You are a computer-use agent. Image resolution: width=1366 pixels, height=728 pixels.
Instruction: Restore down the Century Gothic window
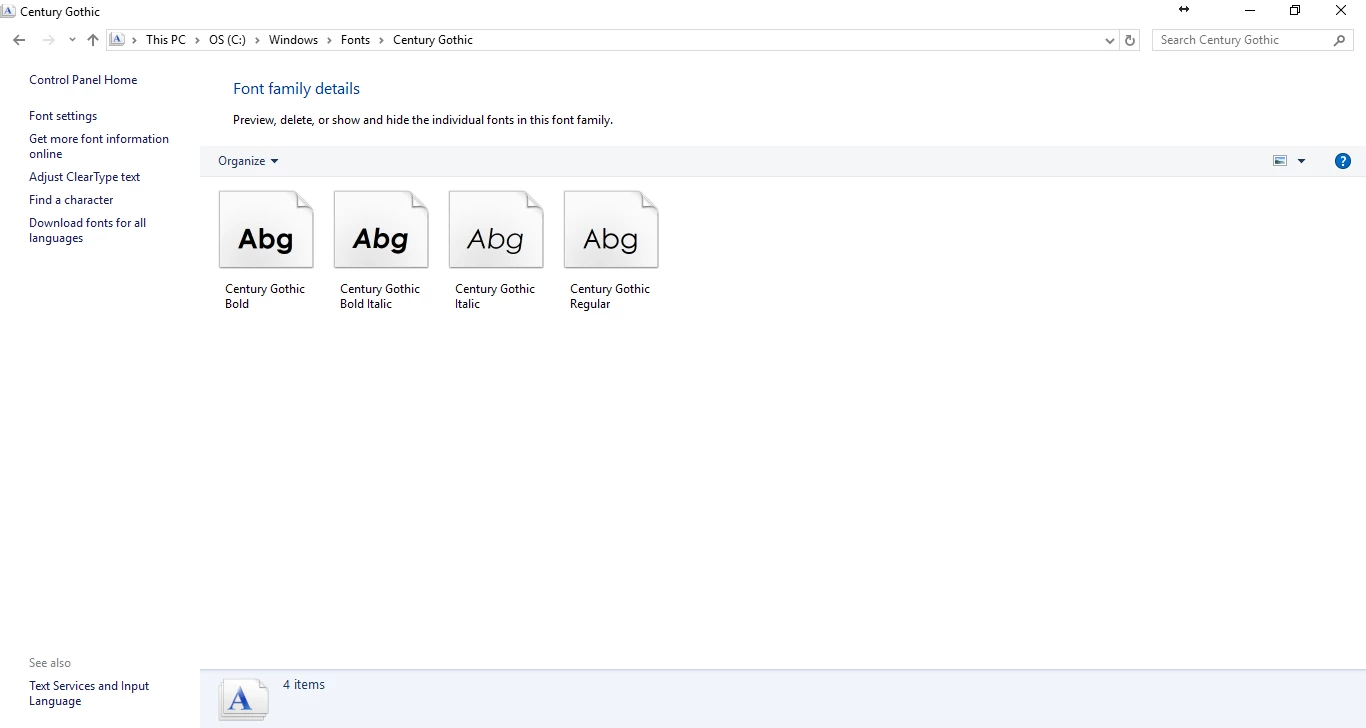tap(1295, 11)
